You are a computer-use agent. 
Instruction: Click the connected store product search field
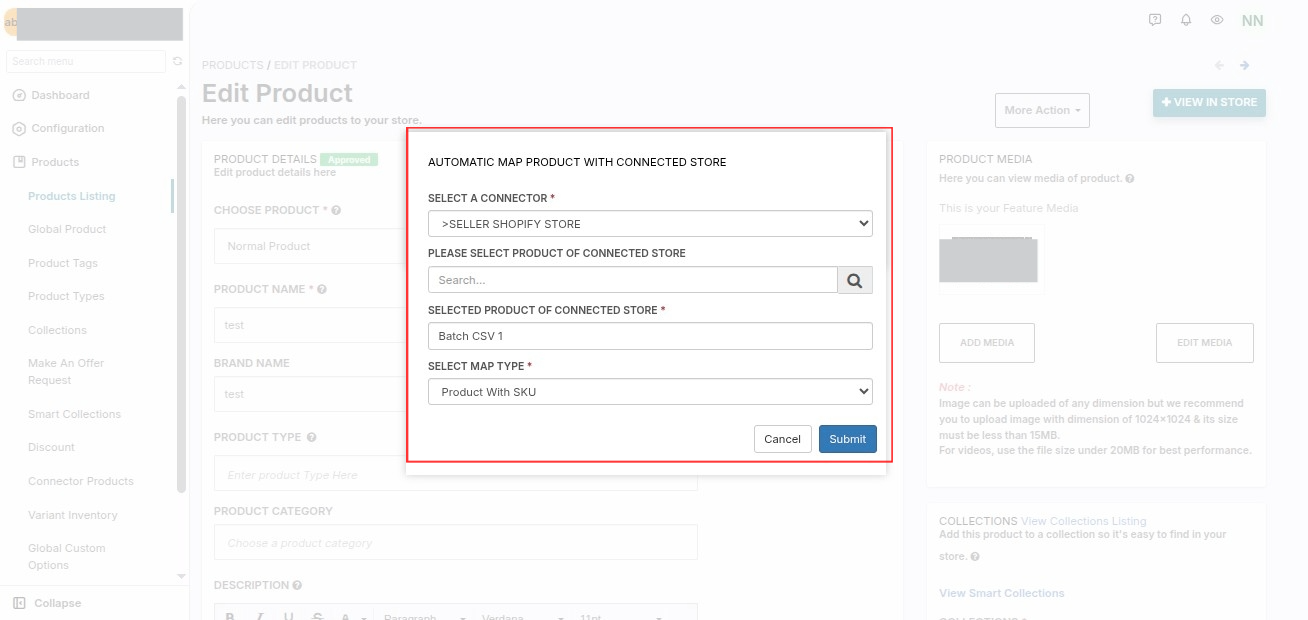pos(633,280)
